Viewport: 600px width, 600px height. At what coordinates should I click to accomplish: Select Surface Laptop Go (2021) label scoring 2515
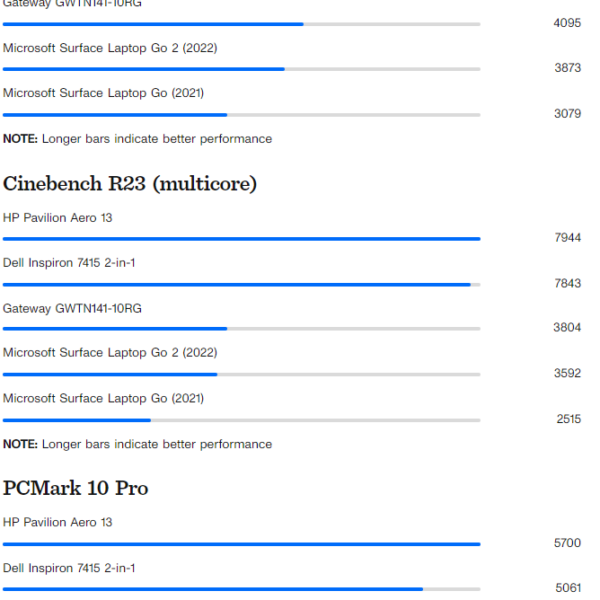pos(103,398)
